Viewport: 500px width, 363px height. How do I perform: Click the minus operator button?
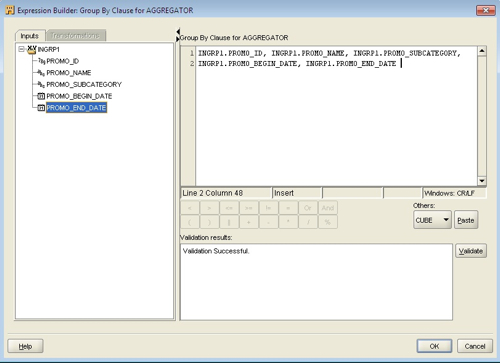coord(268,222)
